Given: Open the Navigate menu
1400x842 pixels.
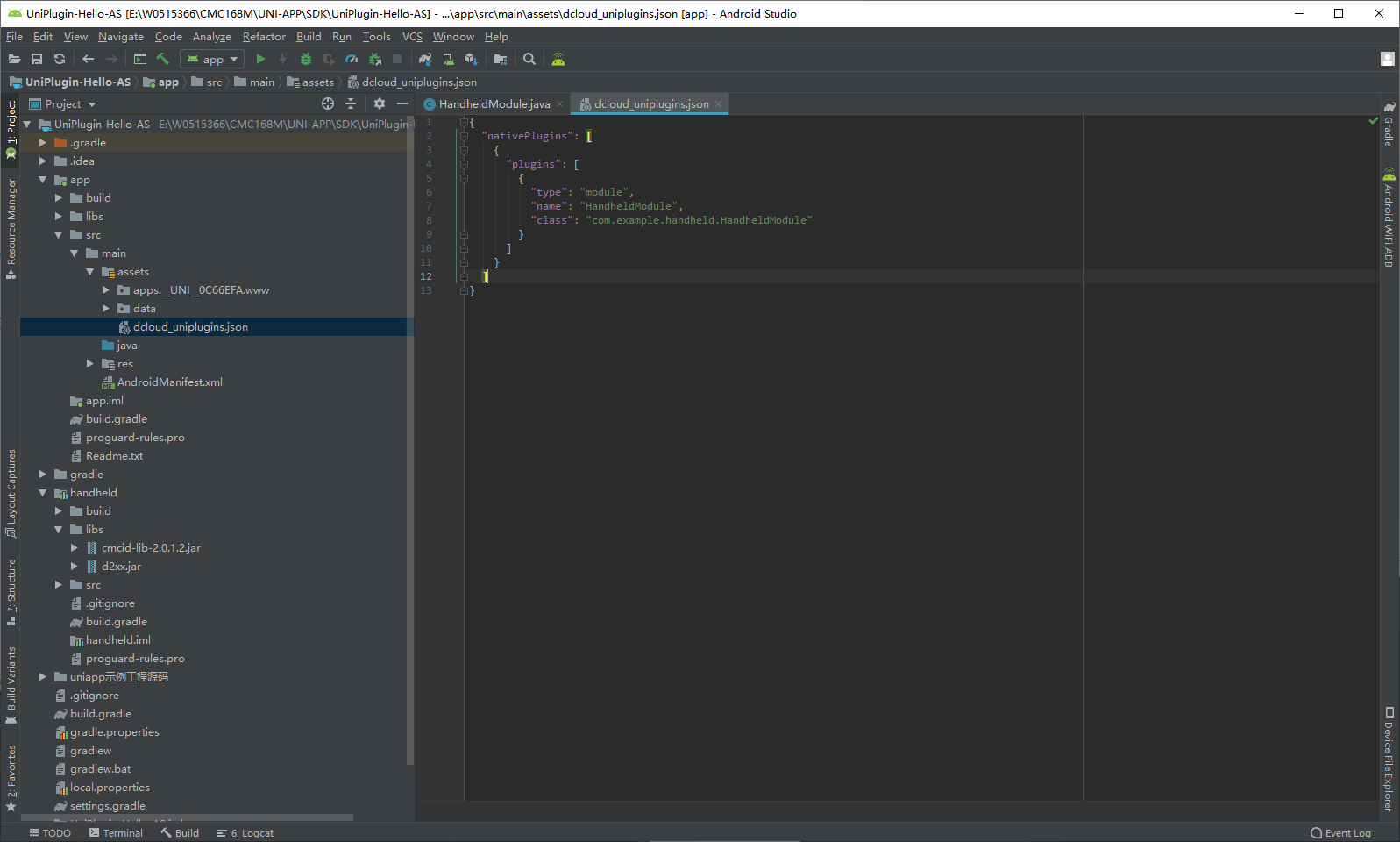Looking at the screenshot, I should pos(121,37).
